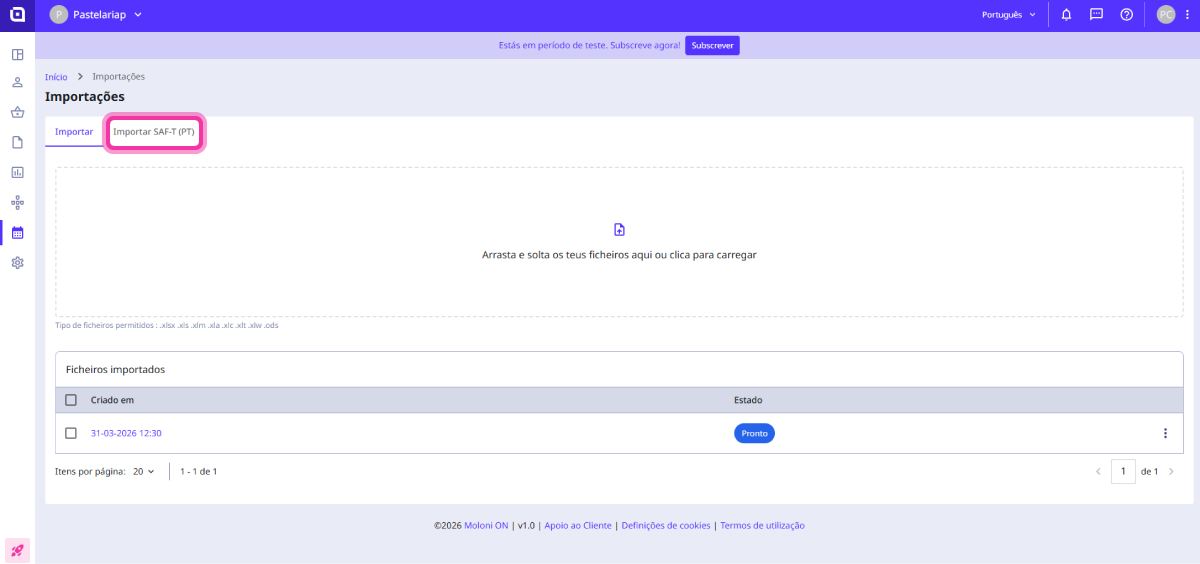
Task: Open the reports chart icon in sidebar
Action: click(17, 172)
